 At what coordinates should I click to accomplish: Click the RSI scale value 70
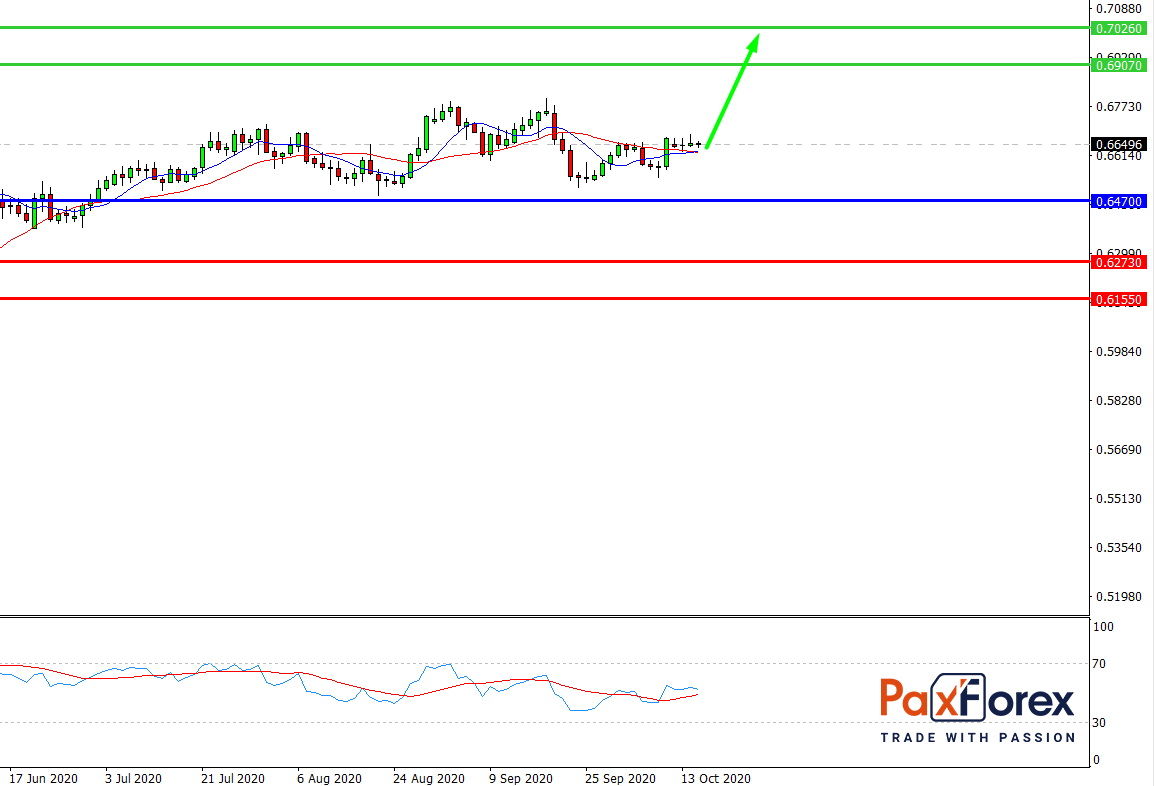1099,664
